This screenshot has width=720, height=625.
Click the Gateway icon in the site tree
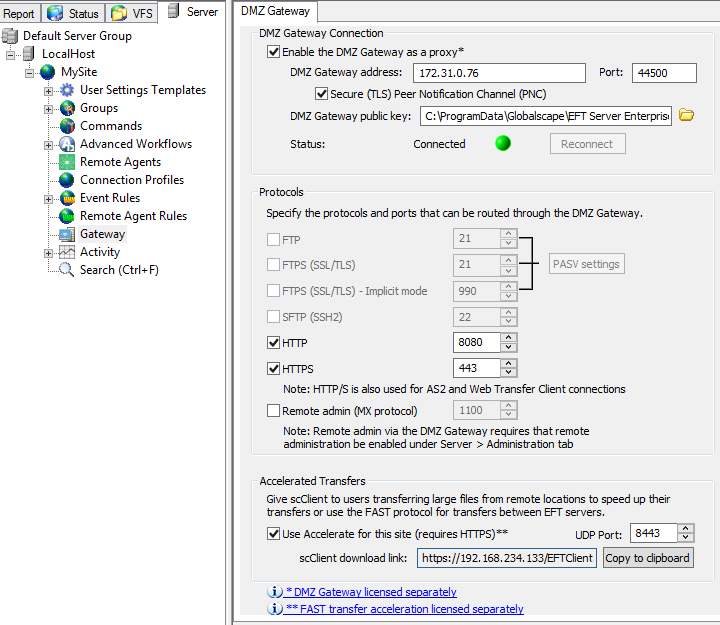coord(67,234)
